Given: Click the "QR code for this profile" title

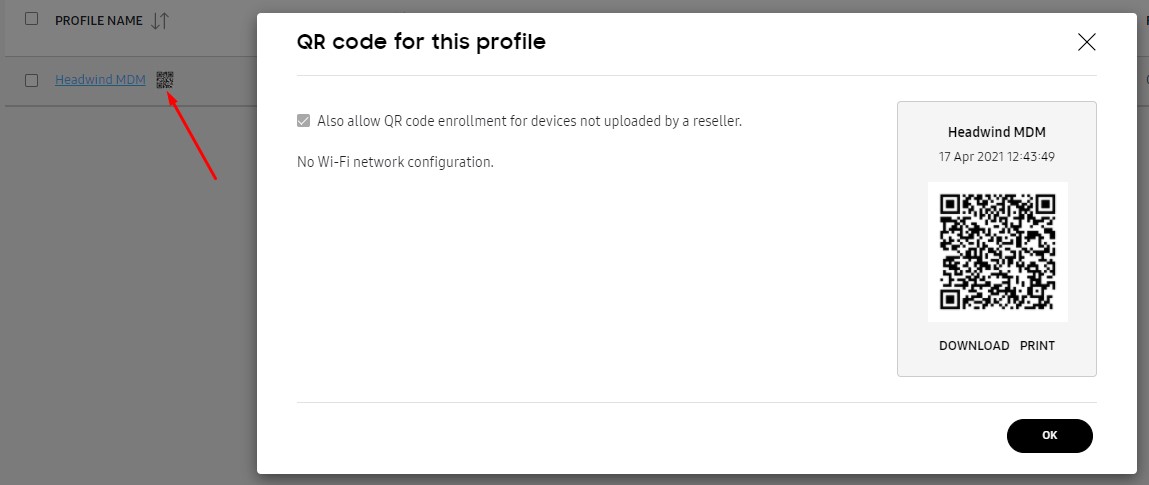Looking at the screenshot, I should click(421, 42).
